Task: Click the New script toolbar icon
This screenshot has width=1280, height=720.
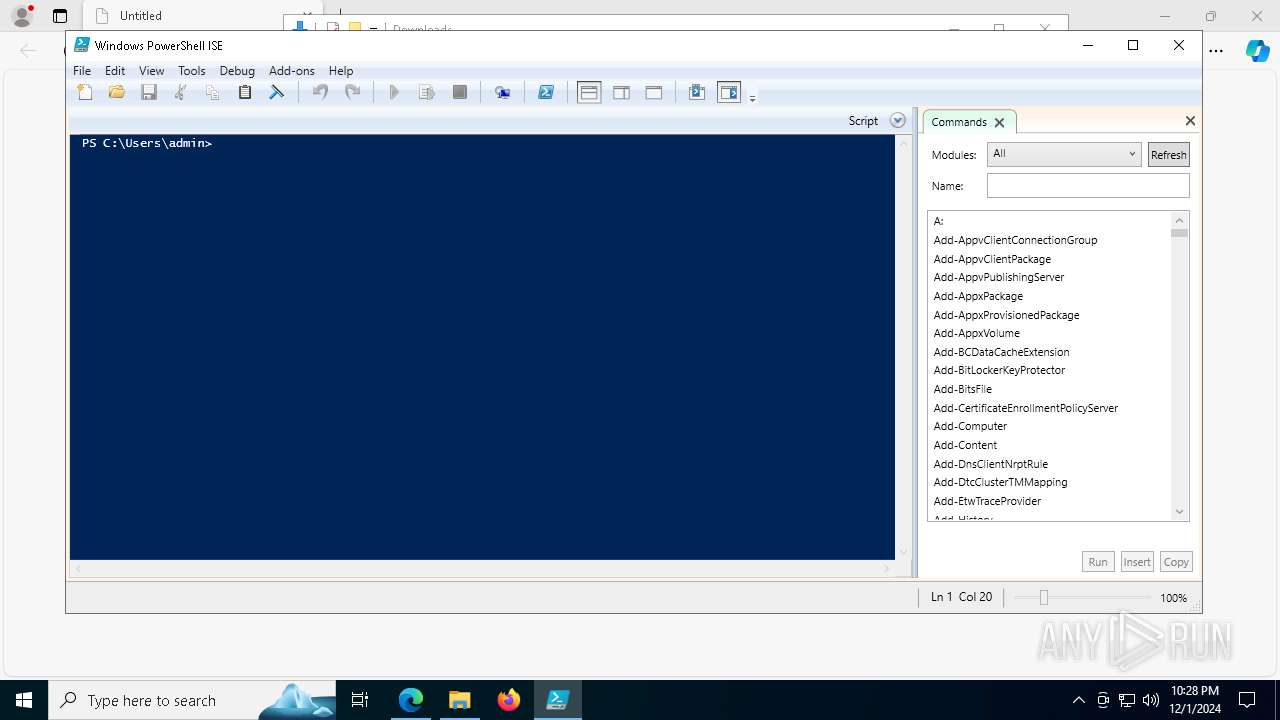Action: point(85,93)
